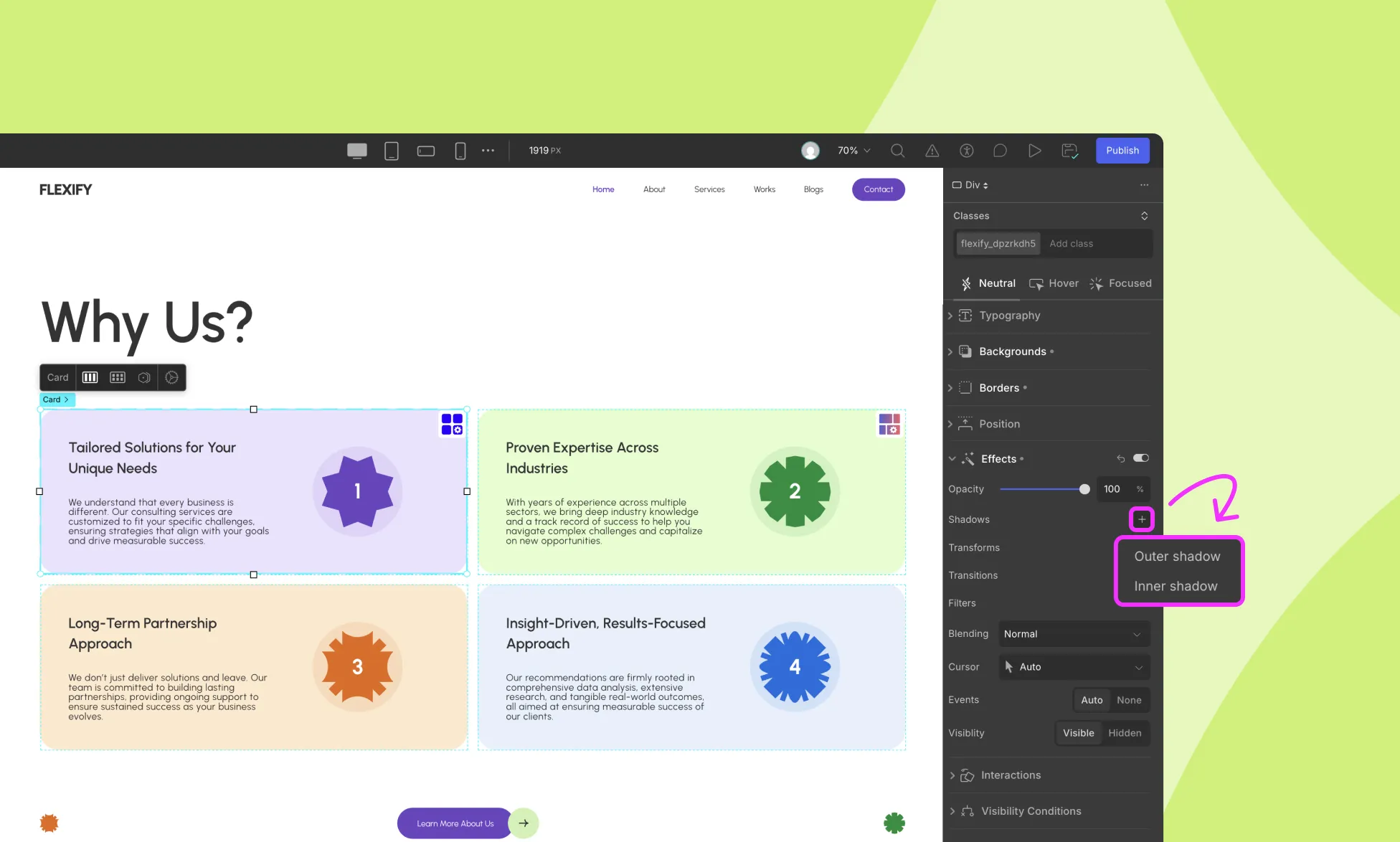The height and width of the screenshot is (842, 1400).
Task: Add a shadow with plus icon
Action: click(1142, 519)
